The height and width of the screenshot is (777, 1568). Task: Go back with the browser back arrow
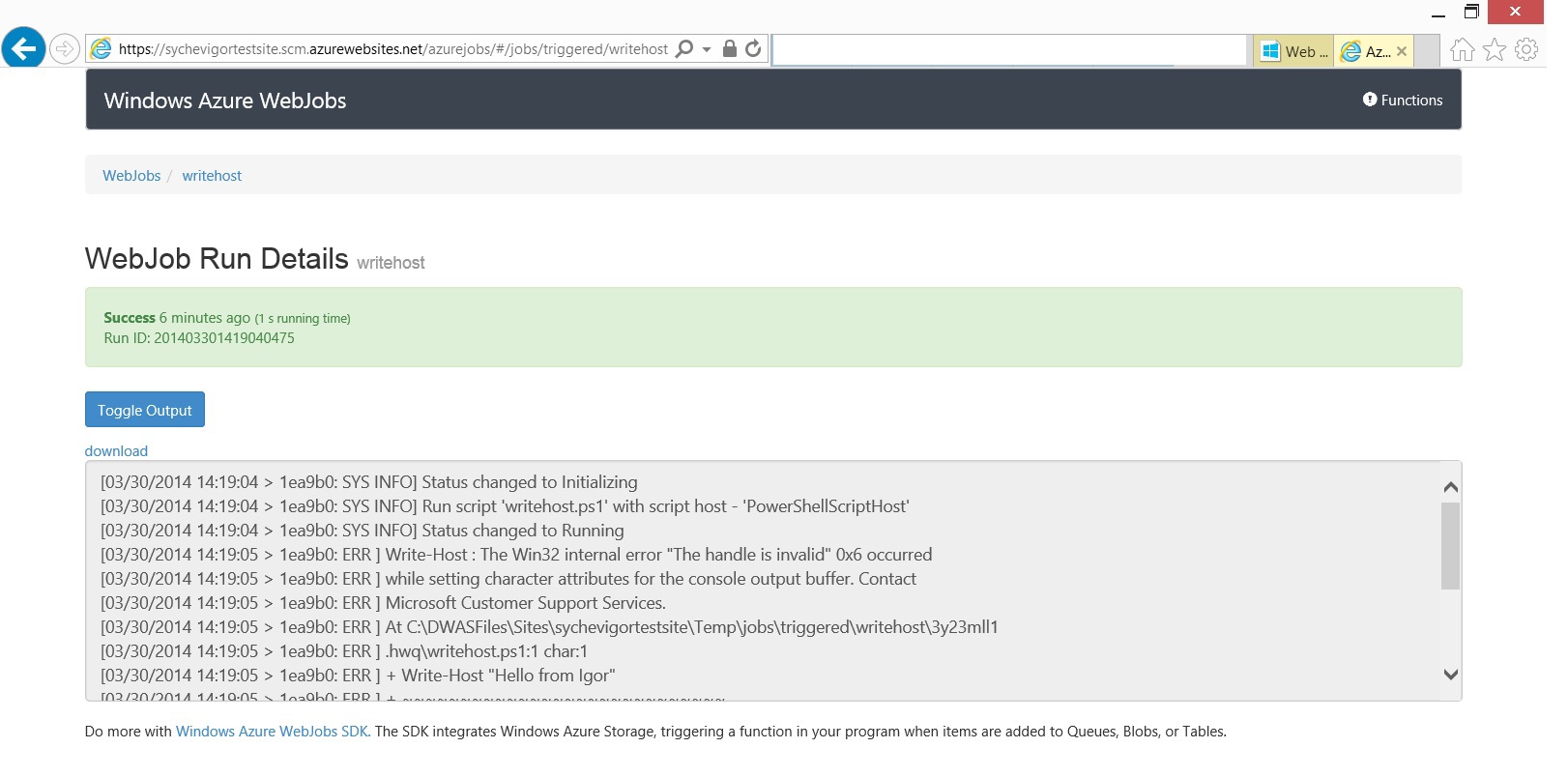pyautogui.click(x=24, y=48)
